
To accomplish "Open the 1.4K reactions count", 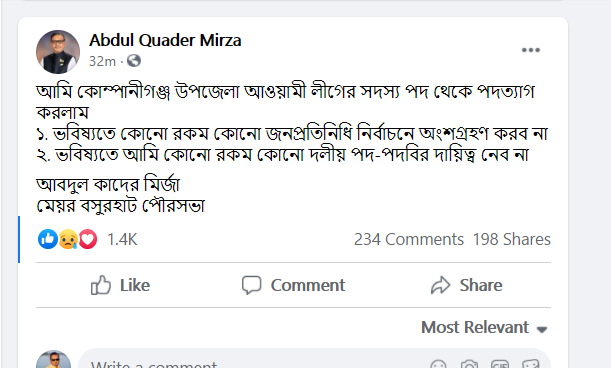I will pyautogui.click(x=122, y=239).
